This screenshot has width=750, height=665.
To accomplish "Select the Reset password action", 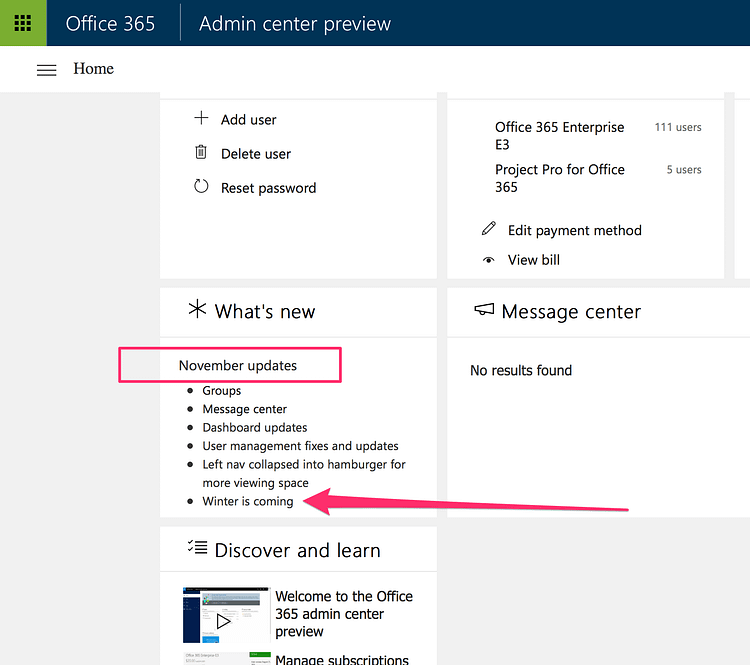I will pos(268,188).
